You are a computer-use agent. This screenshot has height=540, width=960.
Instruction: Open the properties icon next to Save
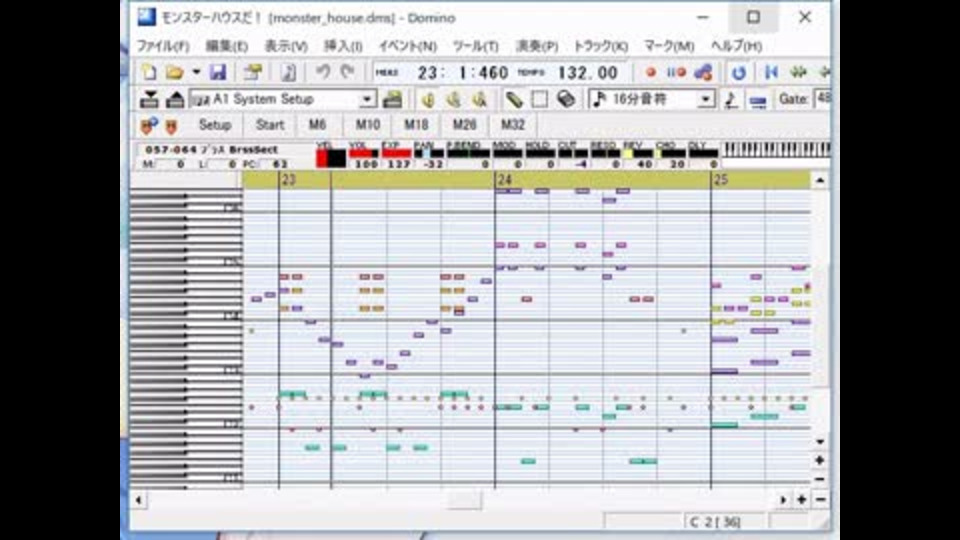click(253, 72)
